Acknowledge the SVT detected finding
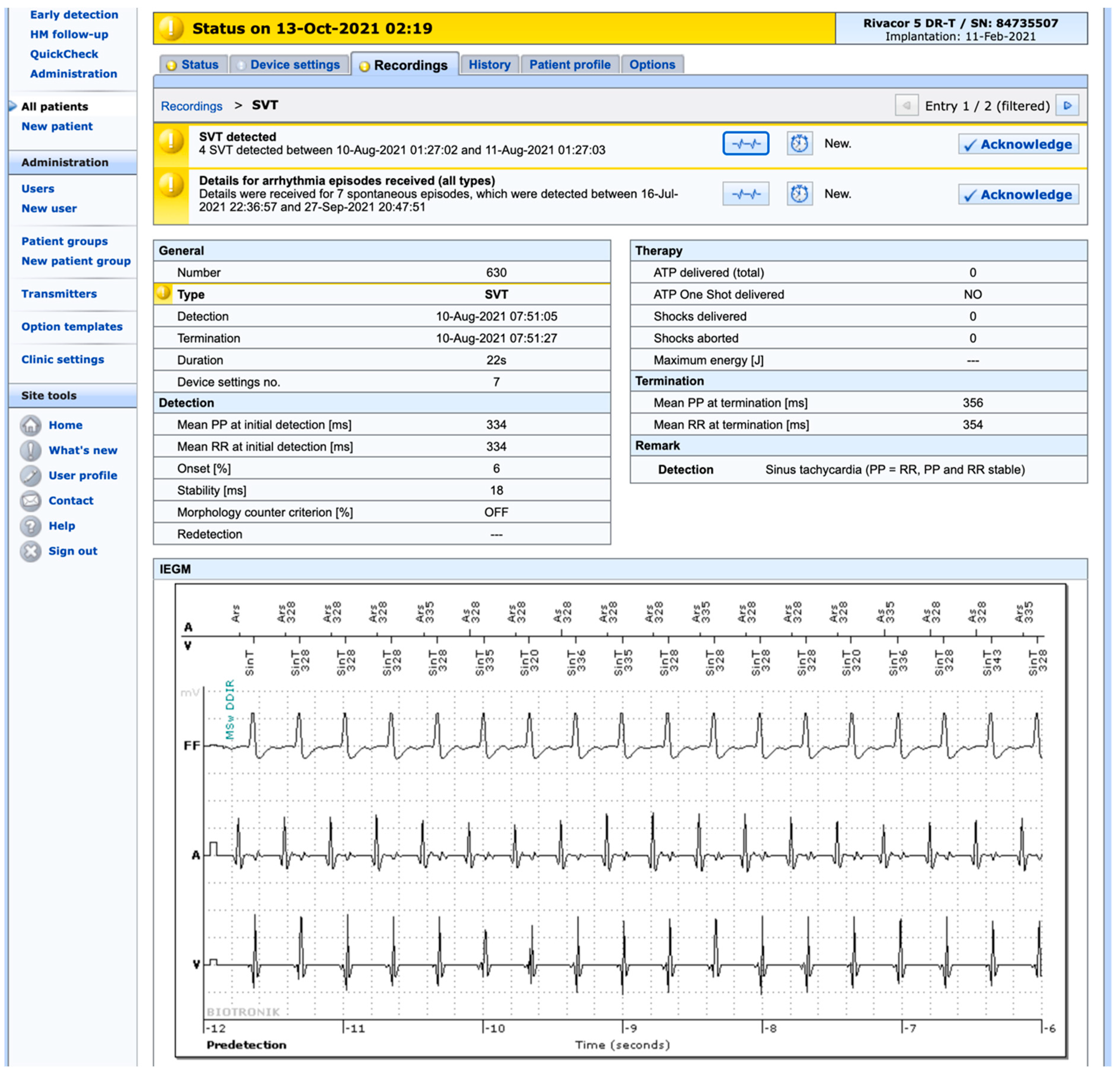This screenshot has width=1120, height=1077. tap(1018, 144)
